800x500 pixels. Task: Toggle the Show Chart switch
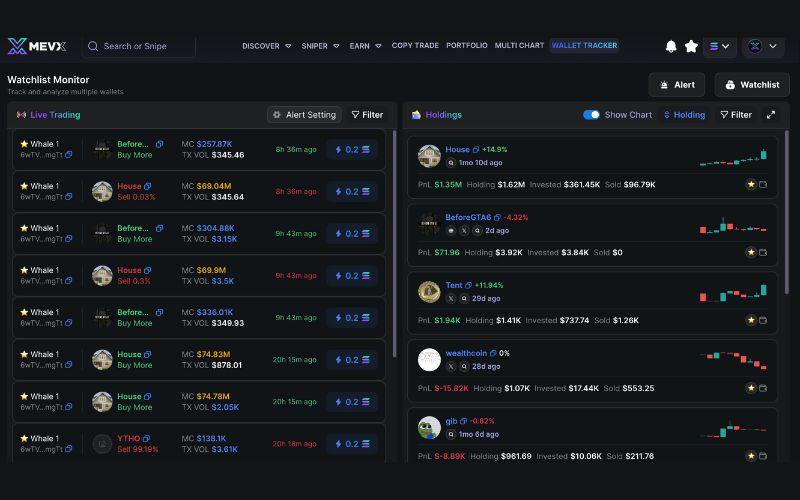pos(591,115)
